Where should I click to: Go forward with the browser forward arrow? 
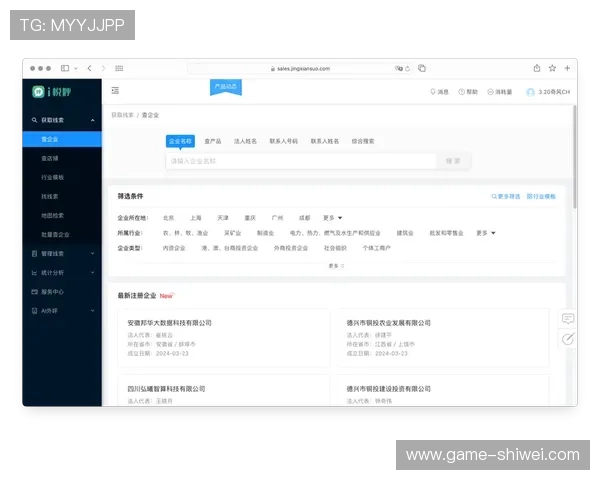click(103, 68)
